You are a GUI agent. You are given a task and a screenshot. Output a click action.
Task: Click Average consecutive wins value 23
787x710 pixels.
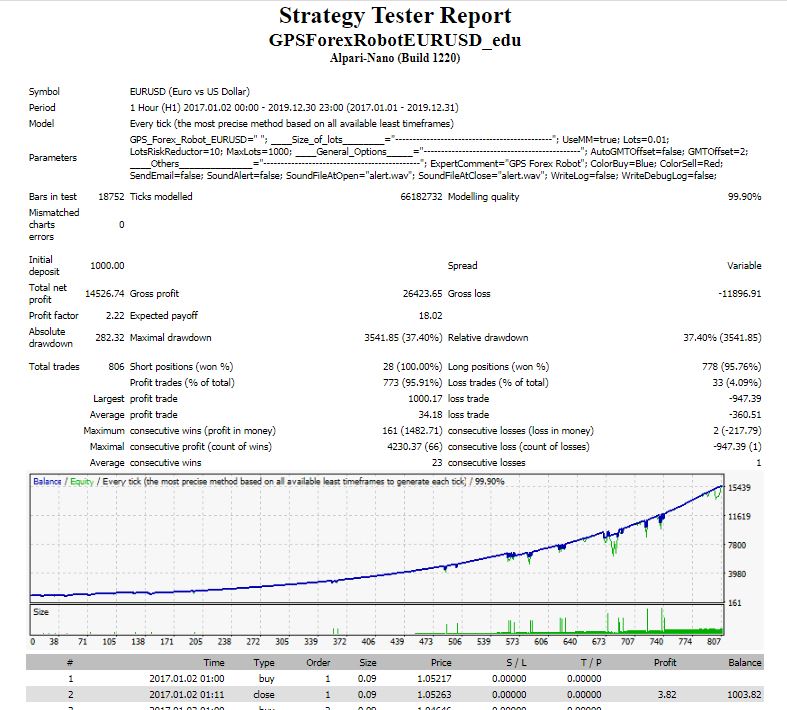click(437, 463)
